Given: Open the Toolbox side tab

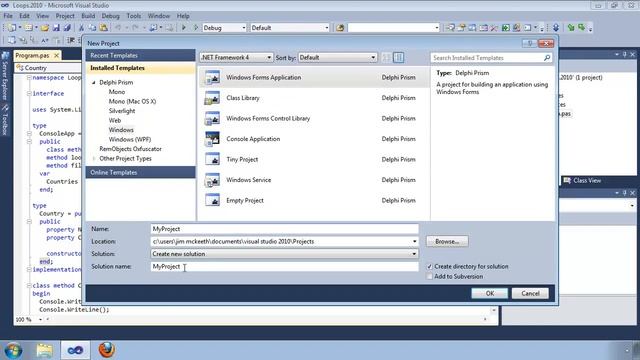Looking at the screenshot, I should pos(5,120).
